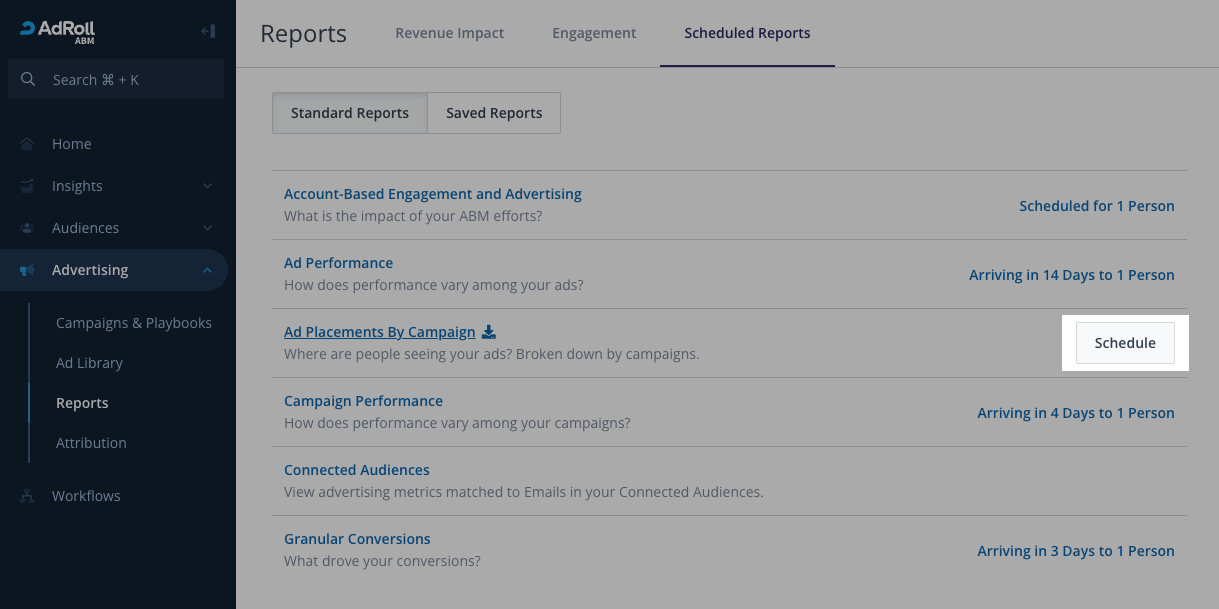Click the Advertising megaphone icon
The image size is (1219, 609).
(x=27, y=270)
